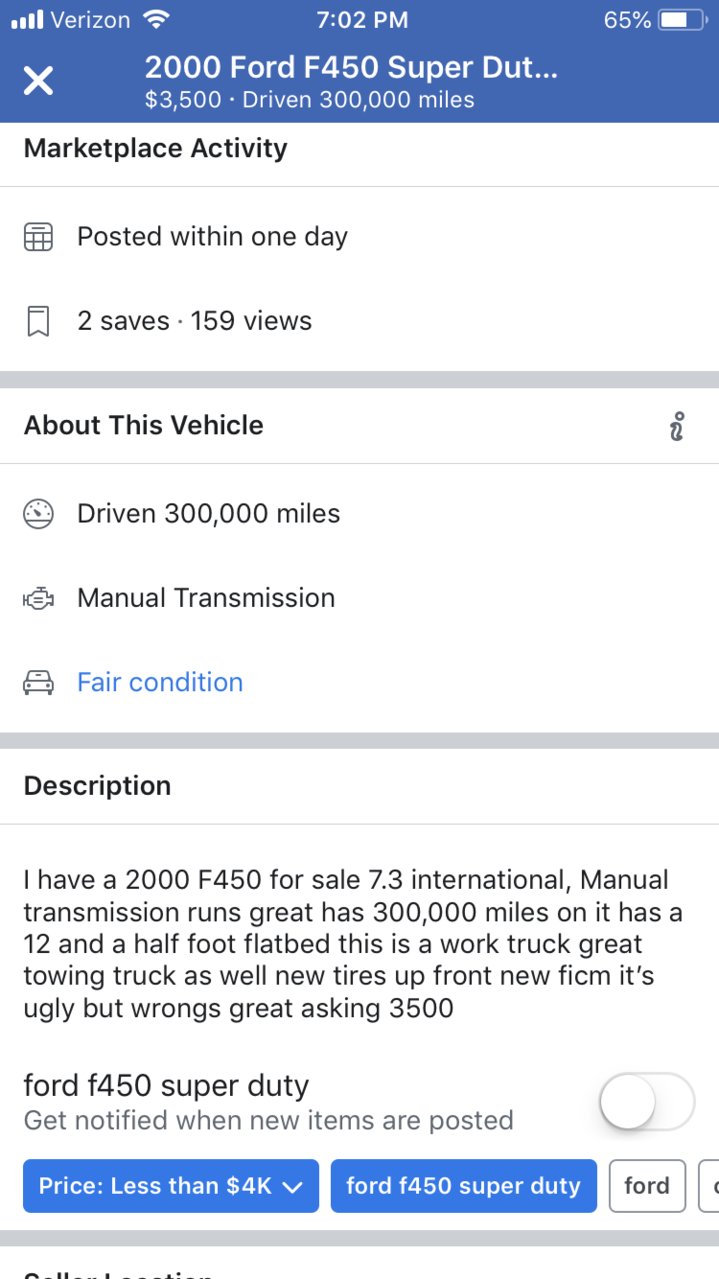Tap the chevron on the price filter chip
This screenshot has height=1279, width=719.
pyautogui.click(x=293, y=1187)
